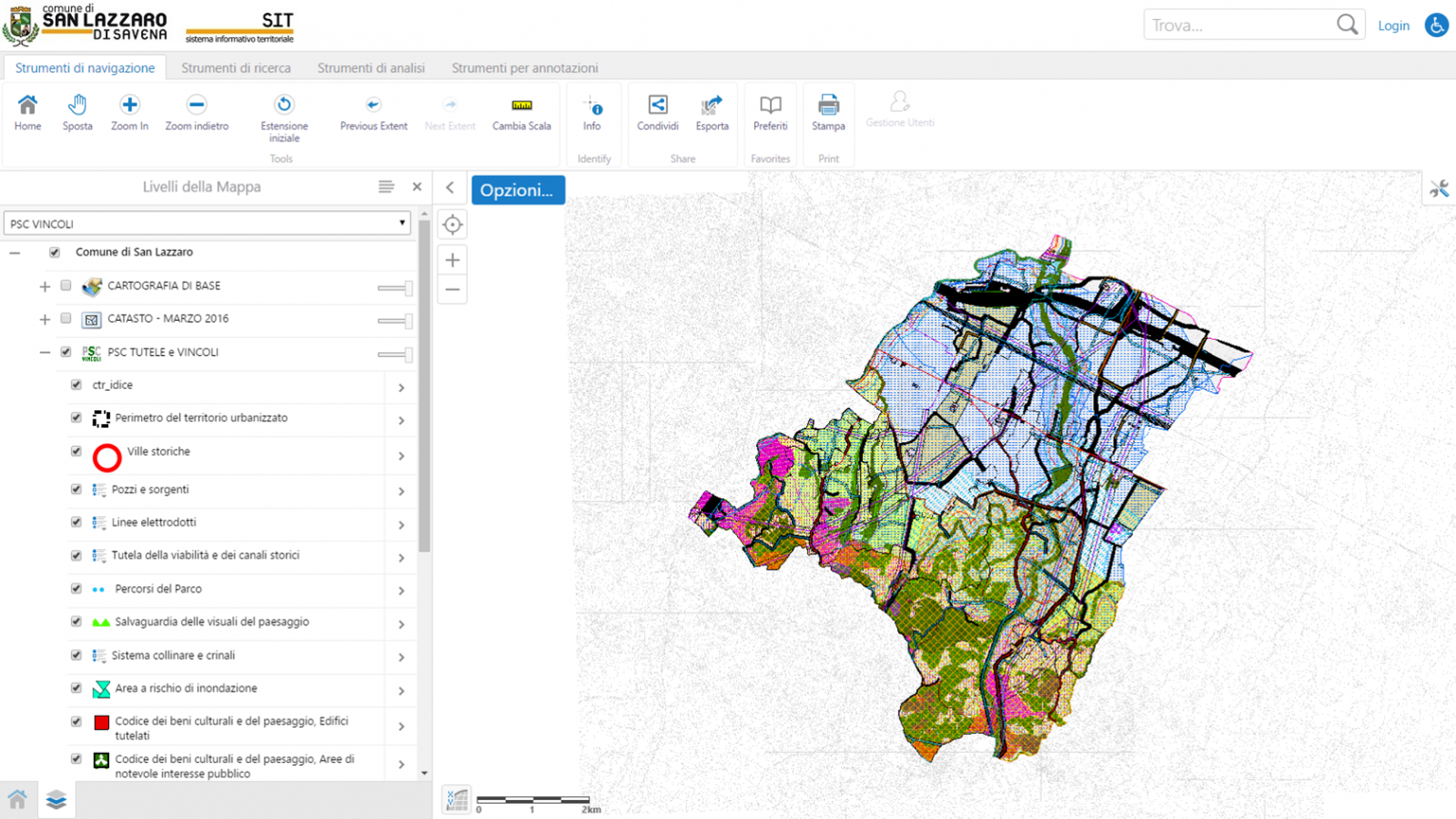
Task: Click the home icon at panel bottom
Action: (17, 799)
